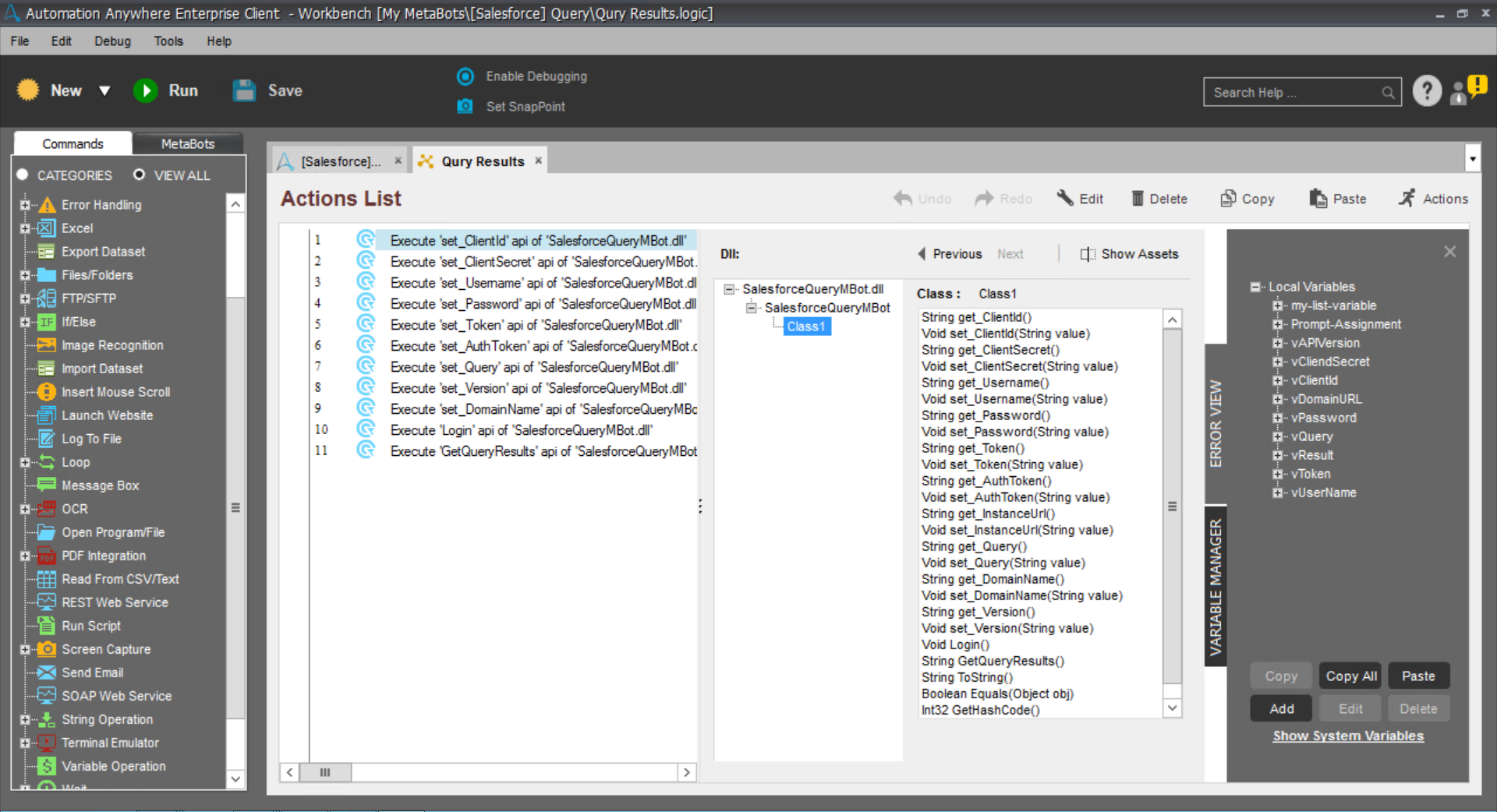Viewport: 1497px width, 812px height.
Task: Open the New dropdown arrow
Action: tap(104, 91)
